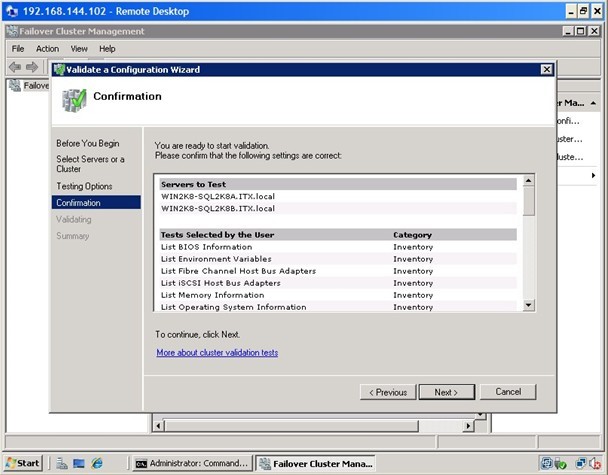Select the Confirmation wizard step

point(96,202)
